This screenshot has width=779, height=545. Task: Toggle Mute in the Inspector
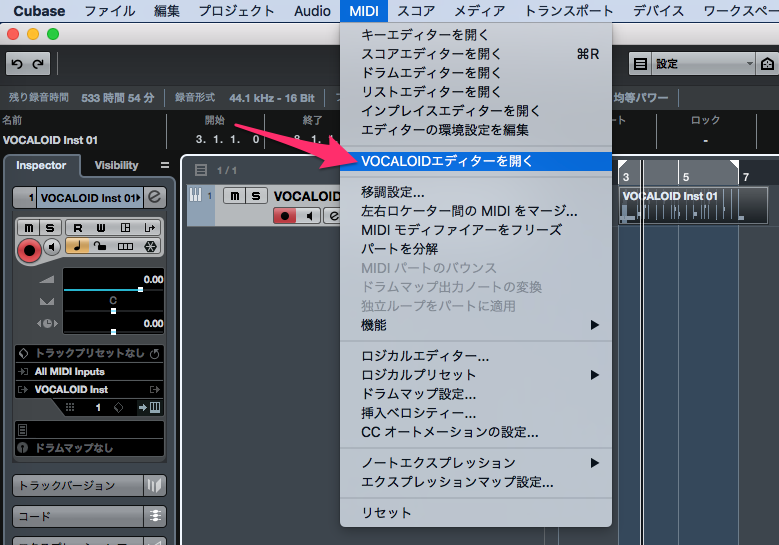coord(29,228)
